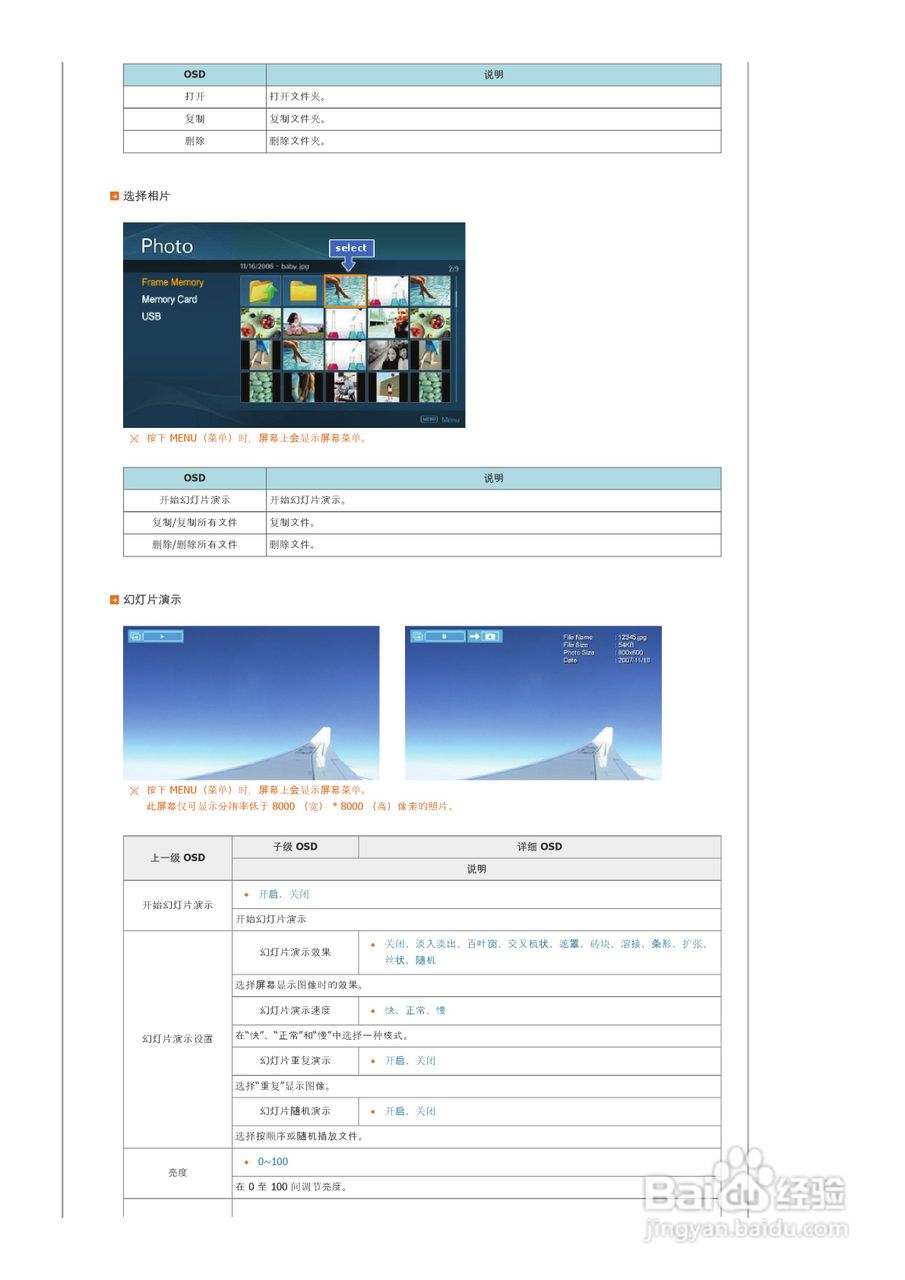Select Memory Card in the Photo sidebar

pos(171,299)
